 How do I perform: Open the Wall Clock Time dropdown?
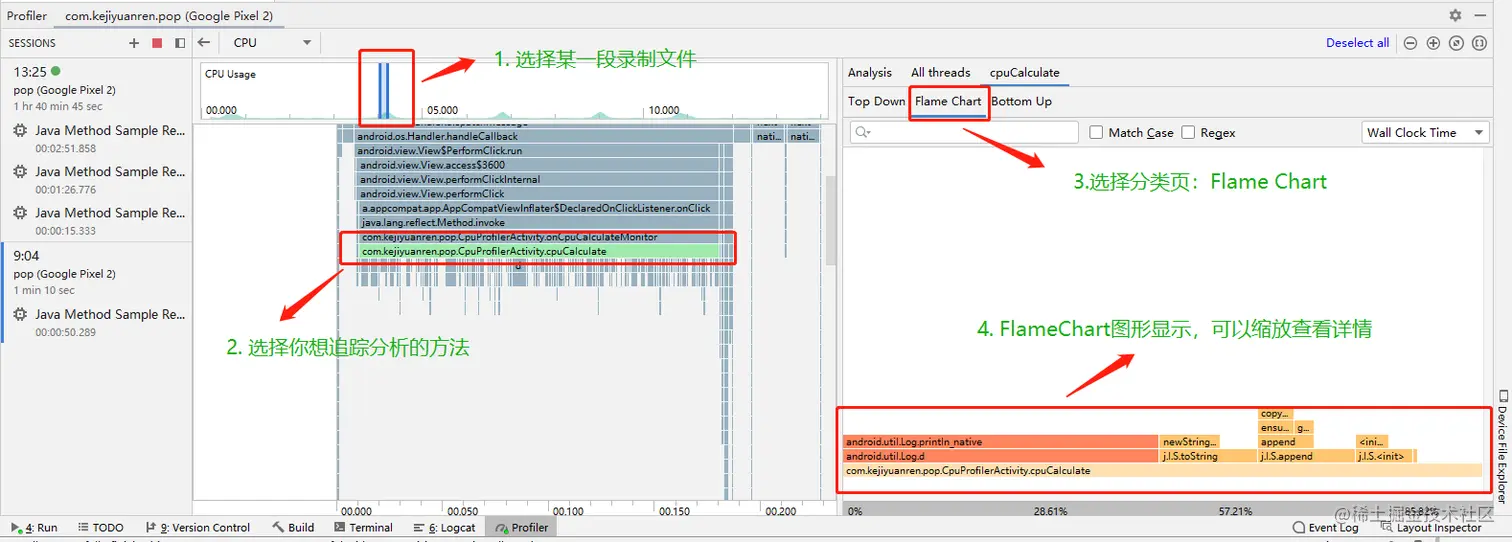coord(1426,132)
